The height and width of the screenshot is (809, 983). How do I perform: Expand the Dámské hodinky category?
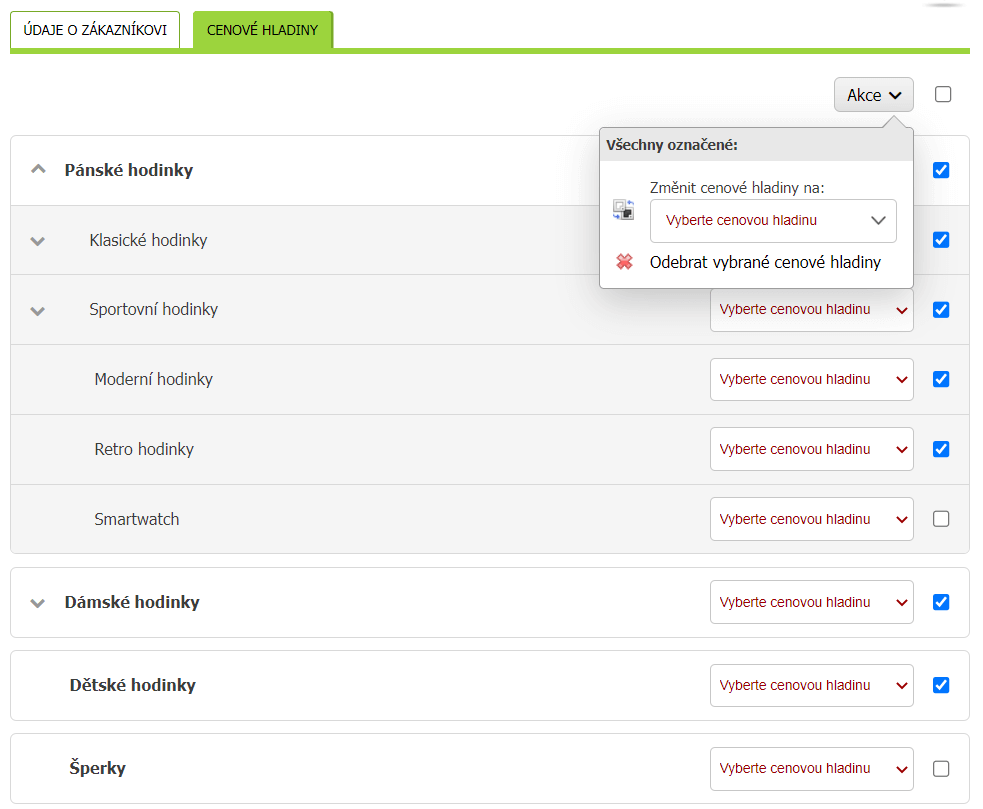tap(38, 603)
